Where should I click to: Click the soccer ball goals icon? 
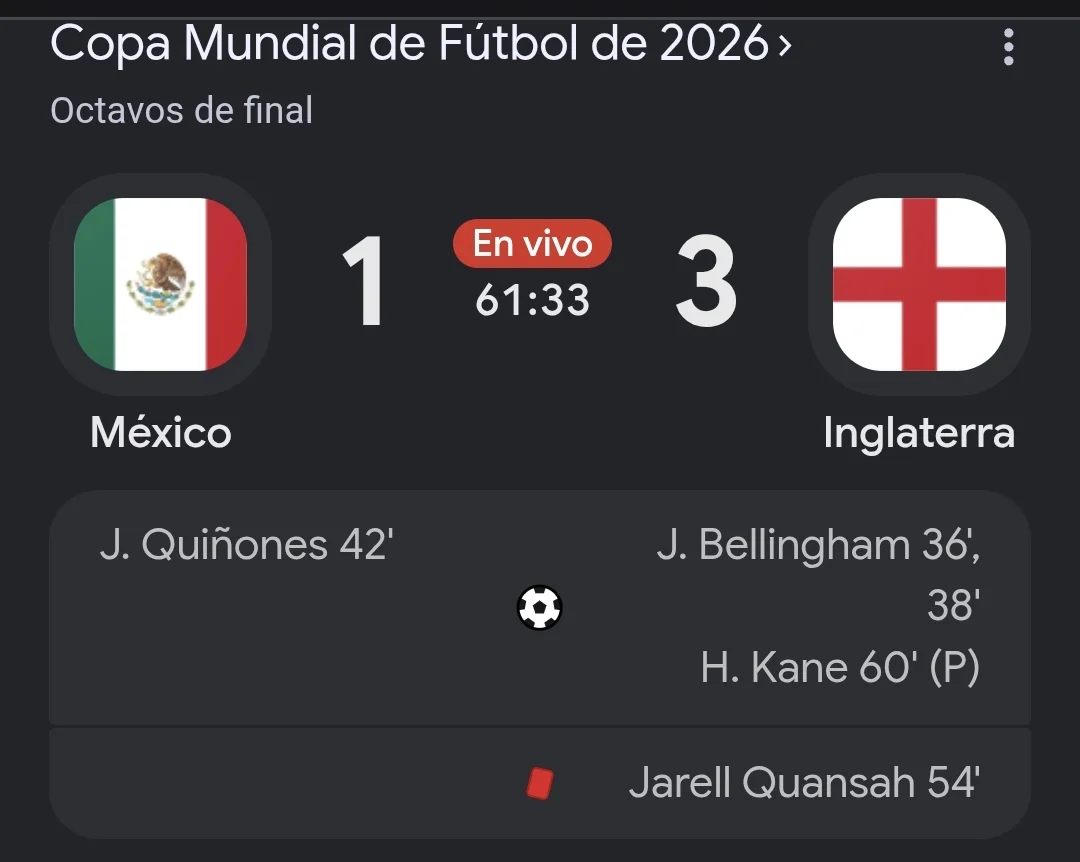pyautogui.click(x=539, y=607)
